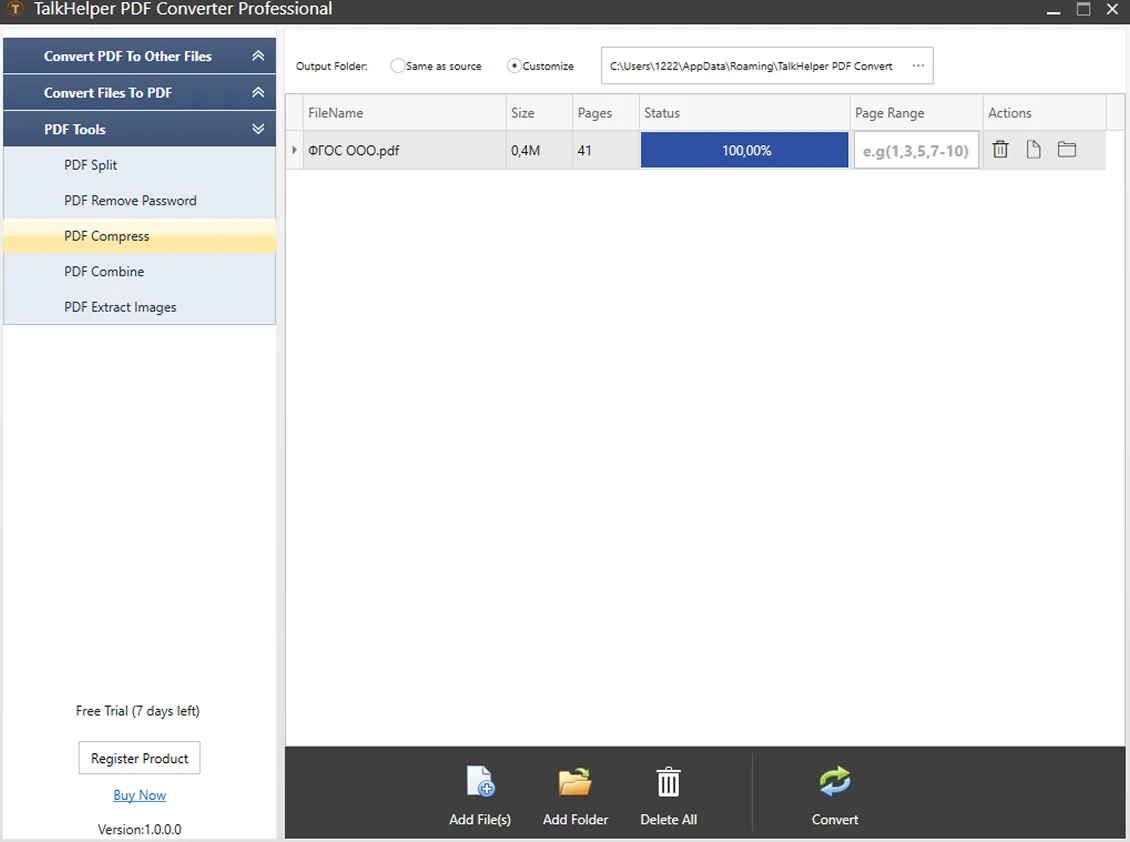
Task: Click the Page Range input field
Action: 916,151
